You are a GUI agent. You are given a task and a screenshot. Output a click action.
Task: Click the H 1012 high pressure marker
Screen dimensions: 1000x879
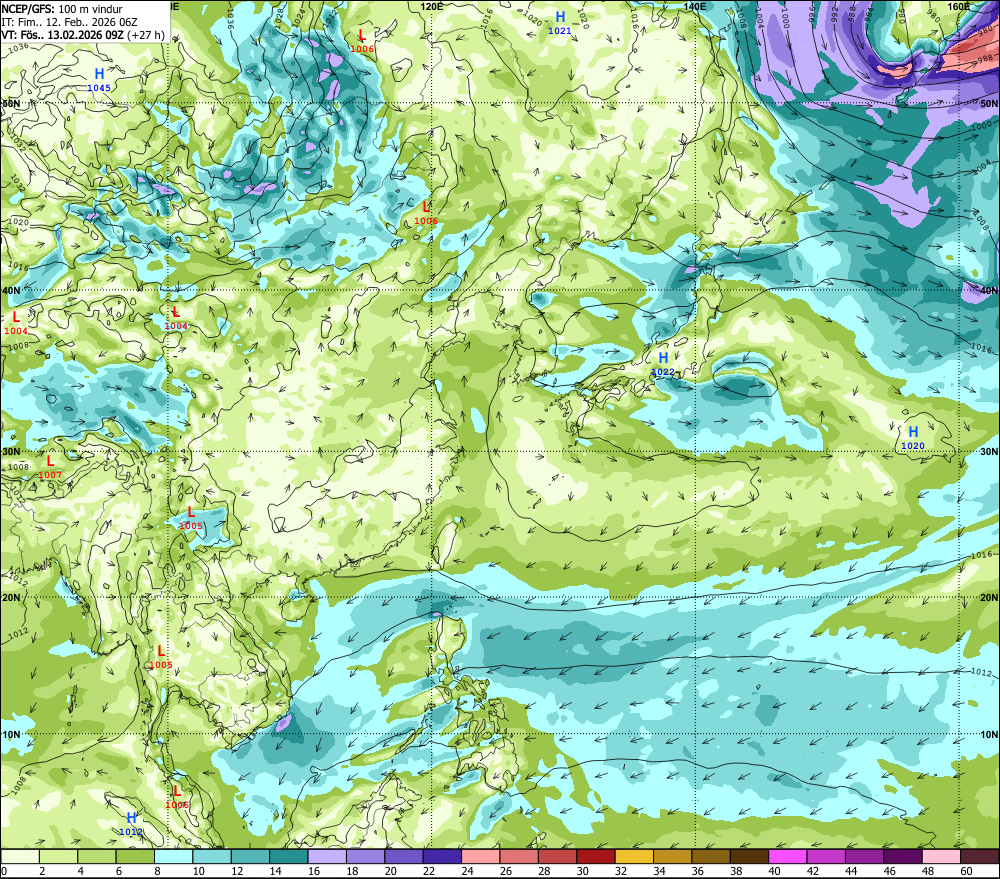[131, 823]
